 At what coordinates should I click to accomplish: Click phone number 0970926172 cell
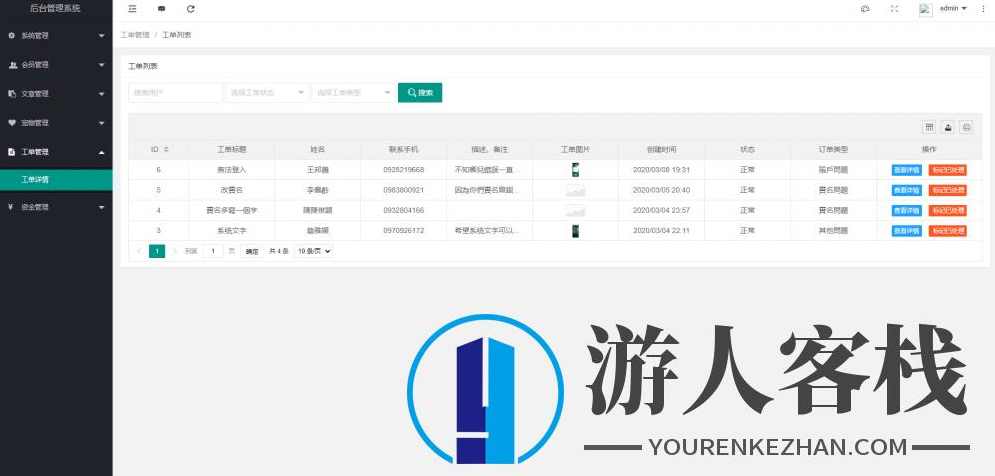(404, 231)
